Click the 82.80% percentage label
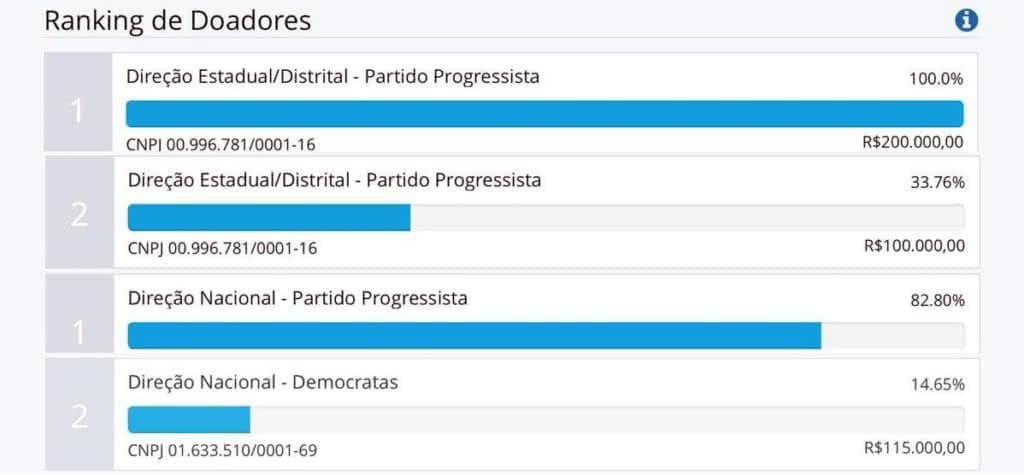The width and height of the screenshot is (1024, 475). (x=937, y=301)
